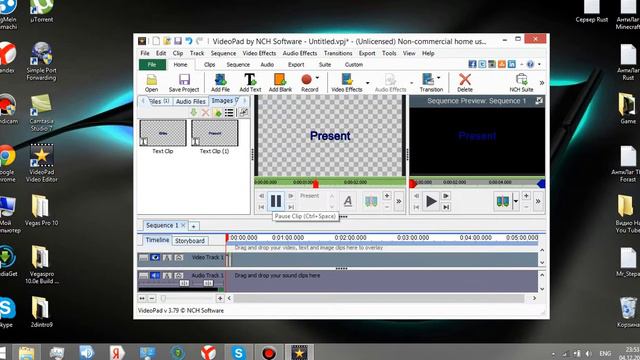This screenshot has width=640, height=360.
Task: Open the Video Effects menu
Action: [x=259, y=53]
